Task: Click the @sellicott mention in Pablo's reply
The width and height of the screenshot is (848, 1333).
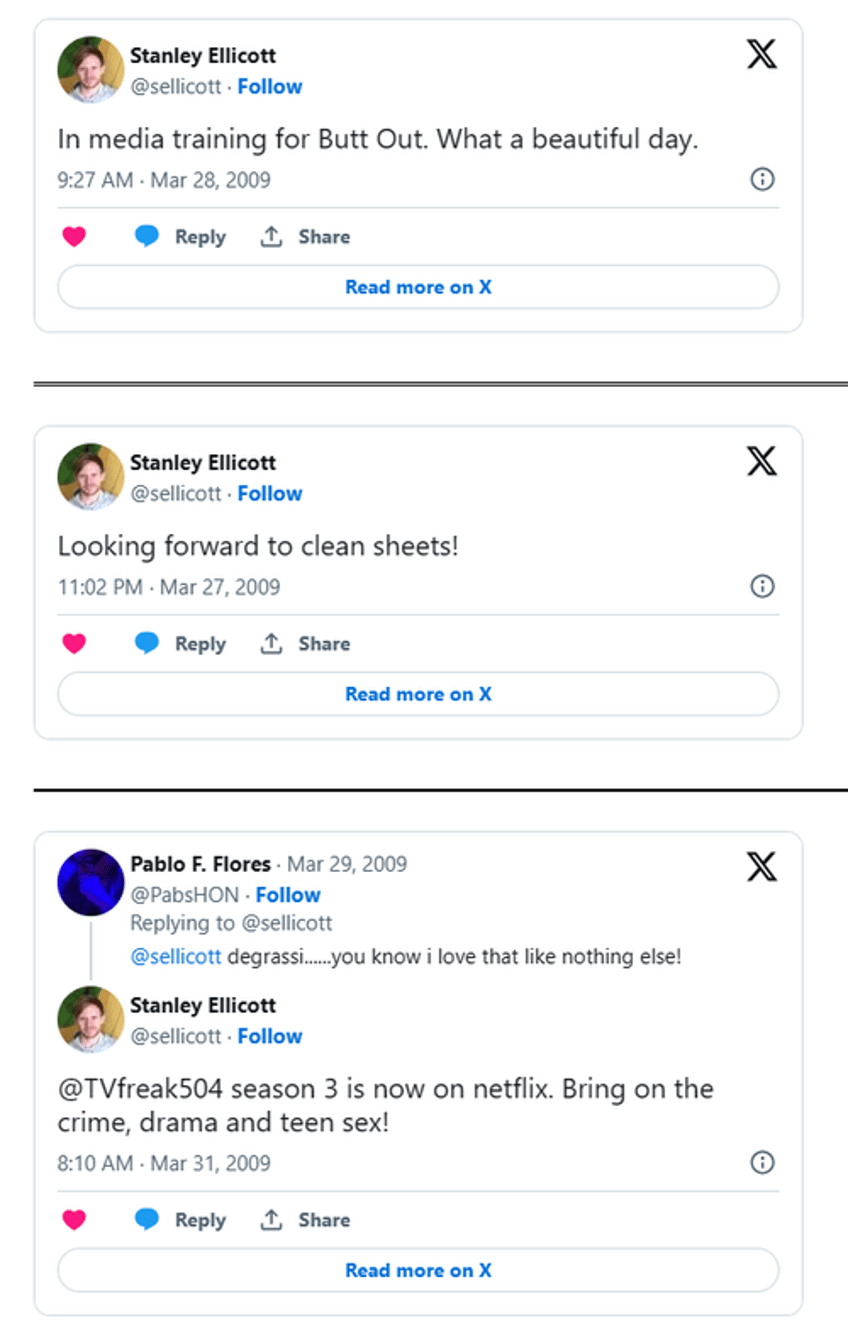Action: 176,957
